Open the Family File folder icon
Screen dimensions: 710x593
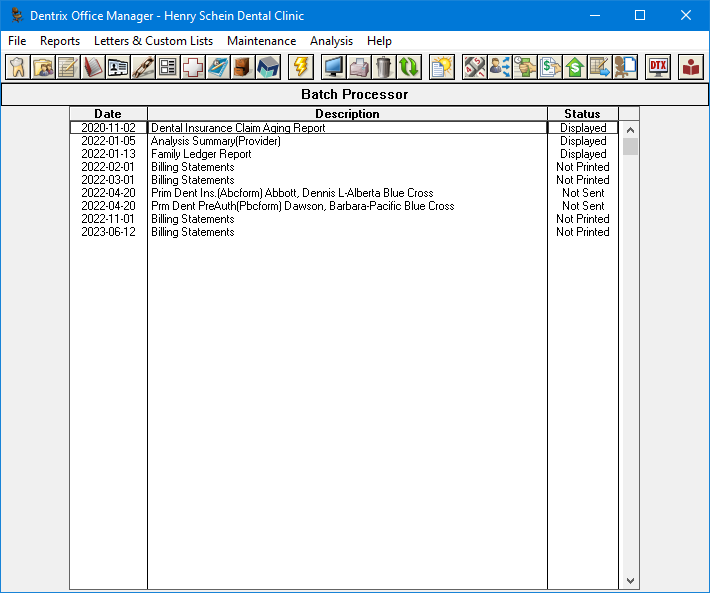coord(43,67)
